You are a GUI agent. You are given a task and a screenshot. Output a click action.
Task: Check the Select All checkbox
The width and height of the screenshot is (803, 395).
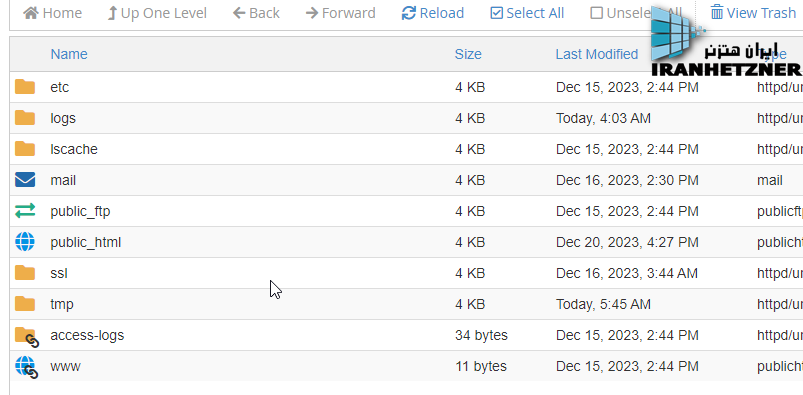click(496, 13)
